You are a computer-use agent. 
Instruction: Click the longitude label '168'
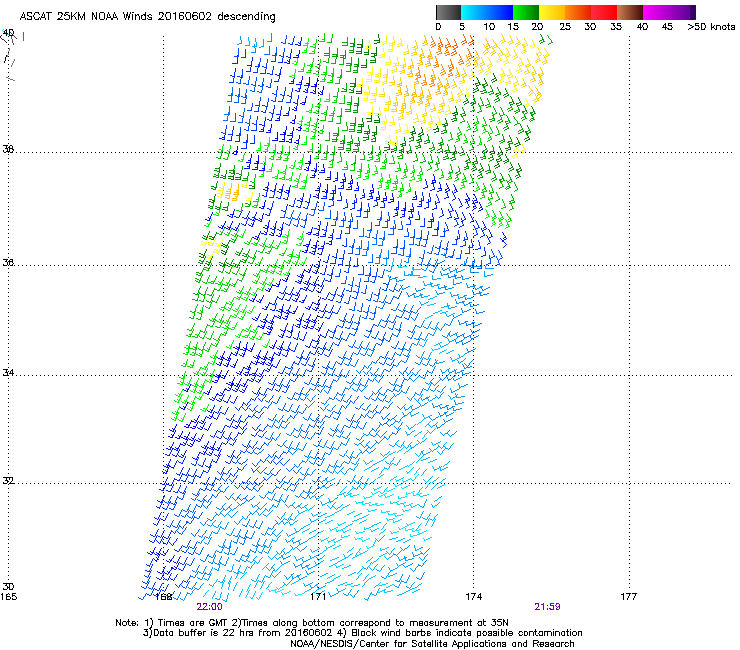pyautogui.click(x=164, y=597)
